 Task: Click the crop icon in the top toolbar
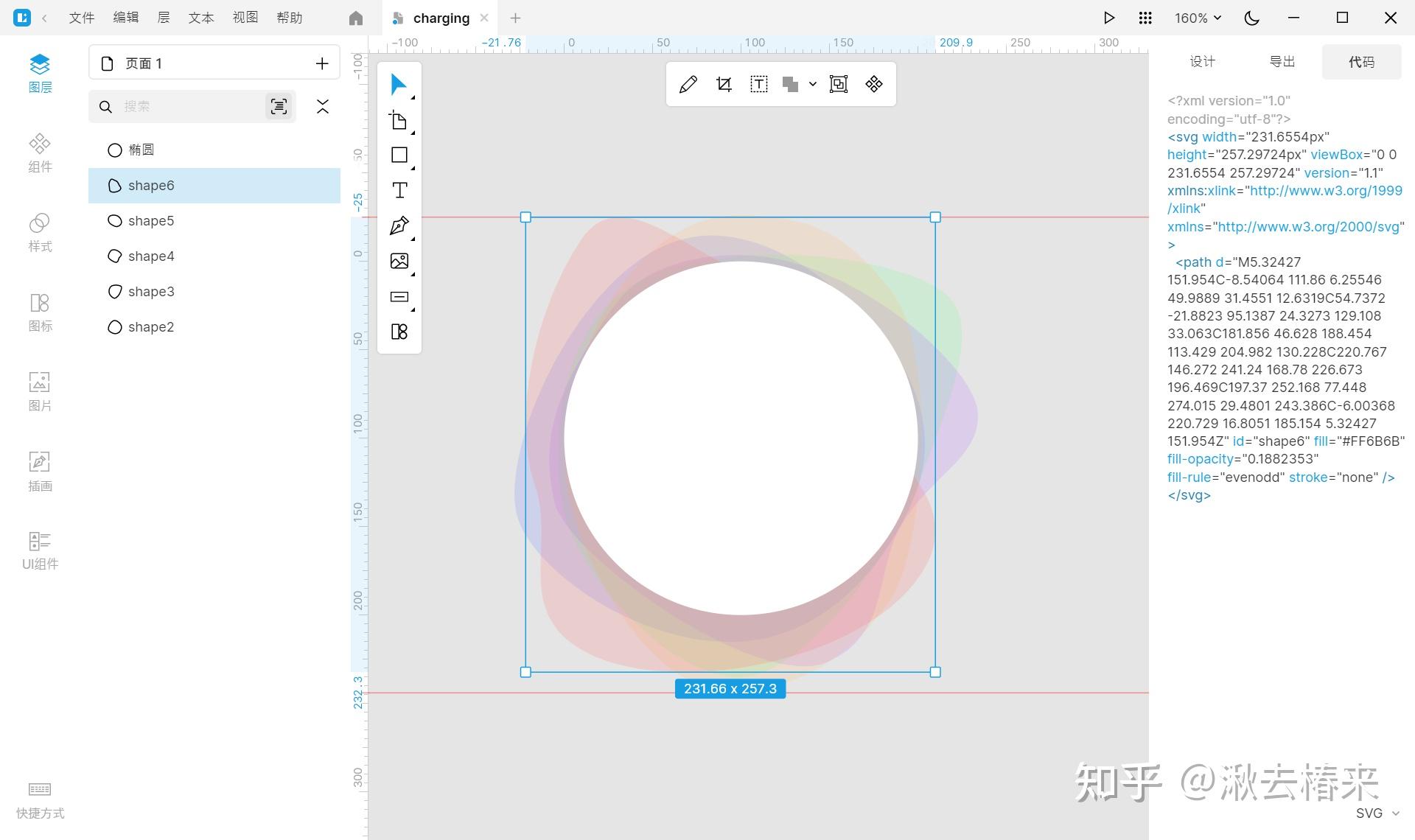(x=724, y=84)
